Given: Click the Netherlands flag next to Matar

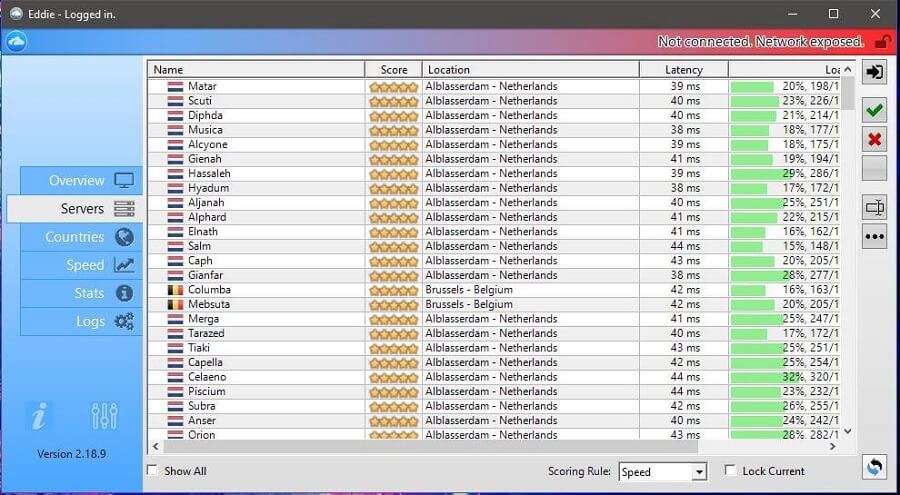Looking at the screenshot, I should [x=176, y=87].
